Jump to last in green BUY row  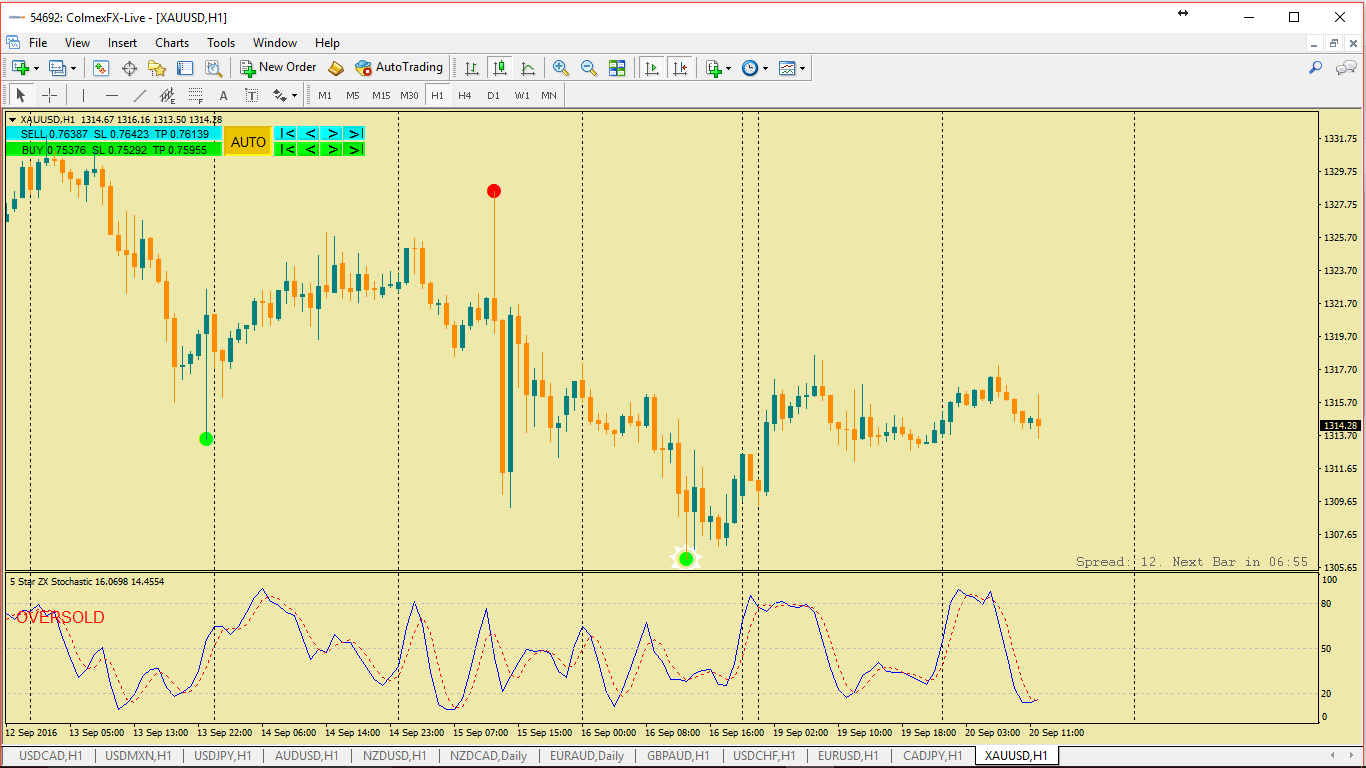tap(355, 149)
